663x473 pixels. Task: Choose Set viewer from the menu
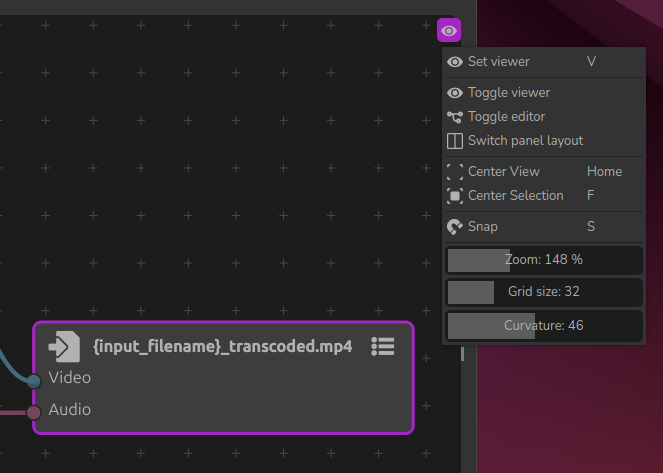(x=498, y=62)
